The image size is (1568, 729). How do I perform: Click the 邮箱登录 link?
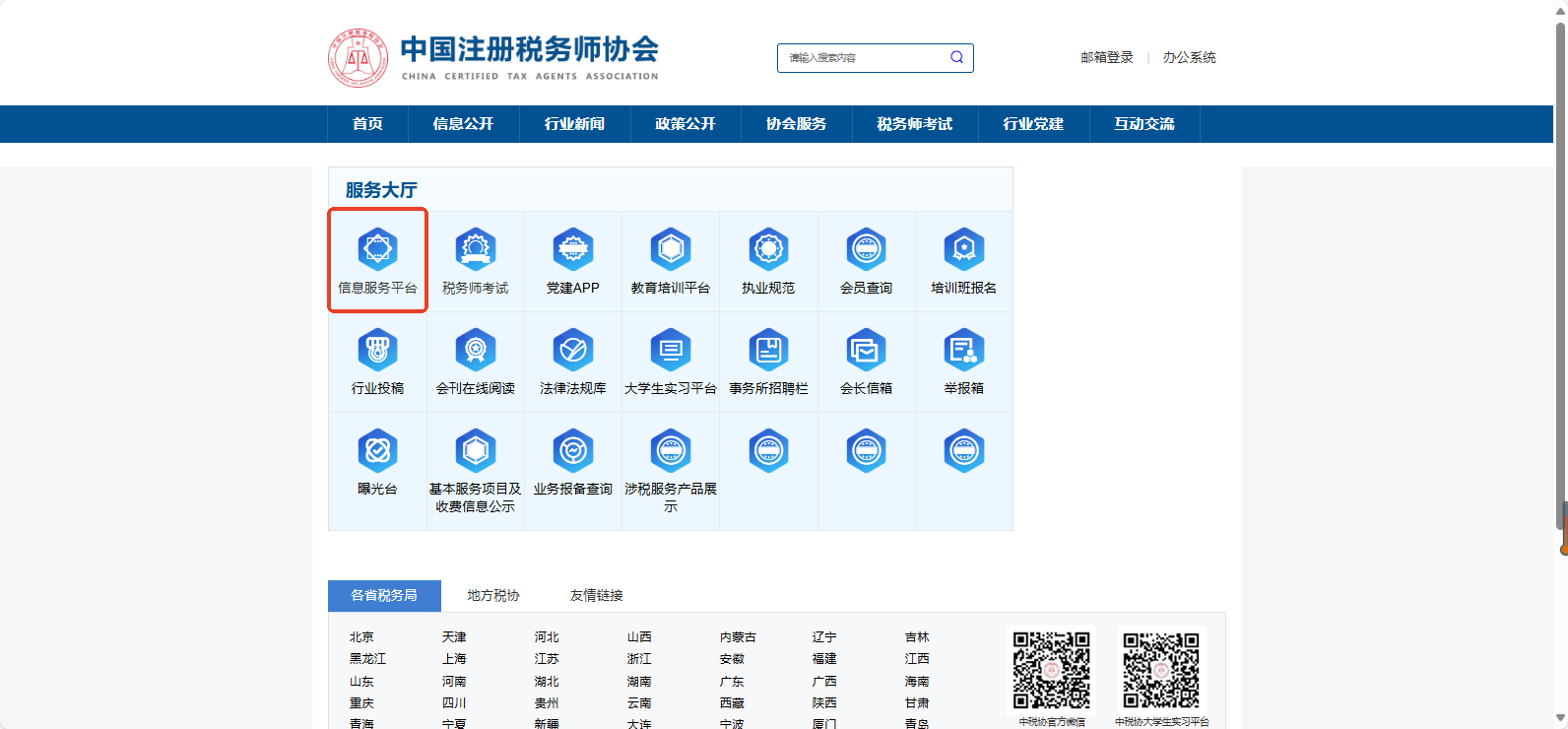1107,57
